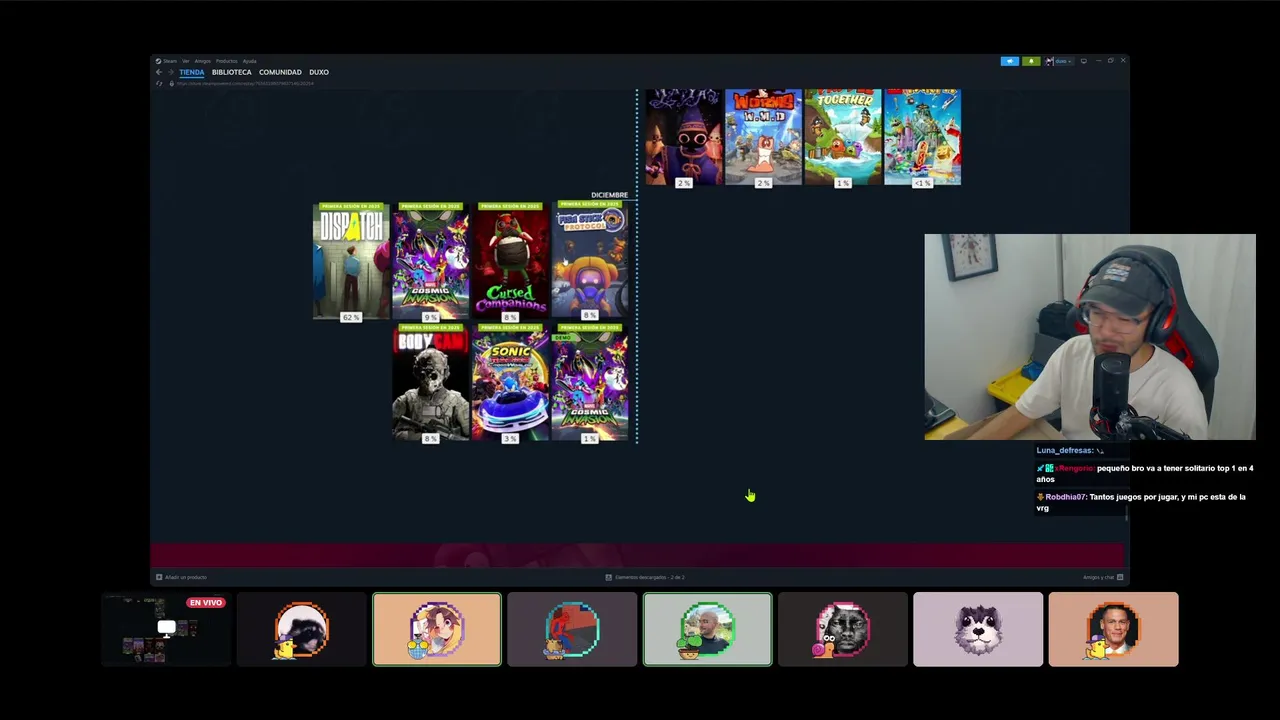
Task: Click Rengoria username in chat
Action: [1074, 468]
